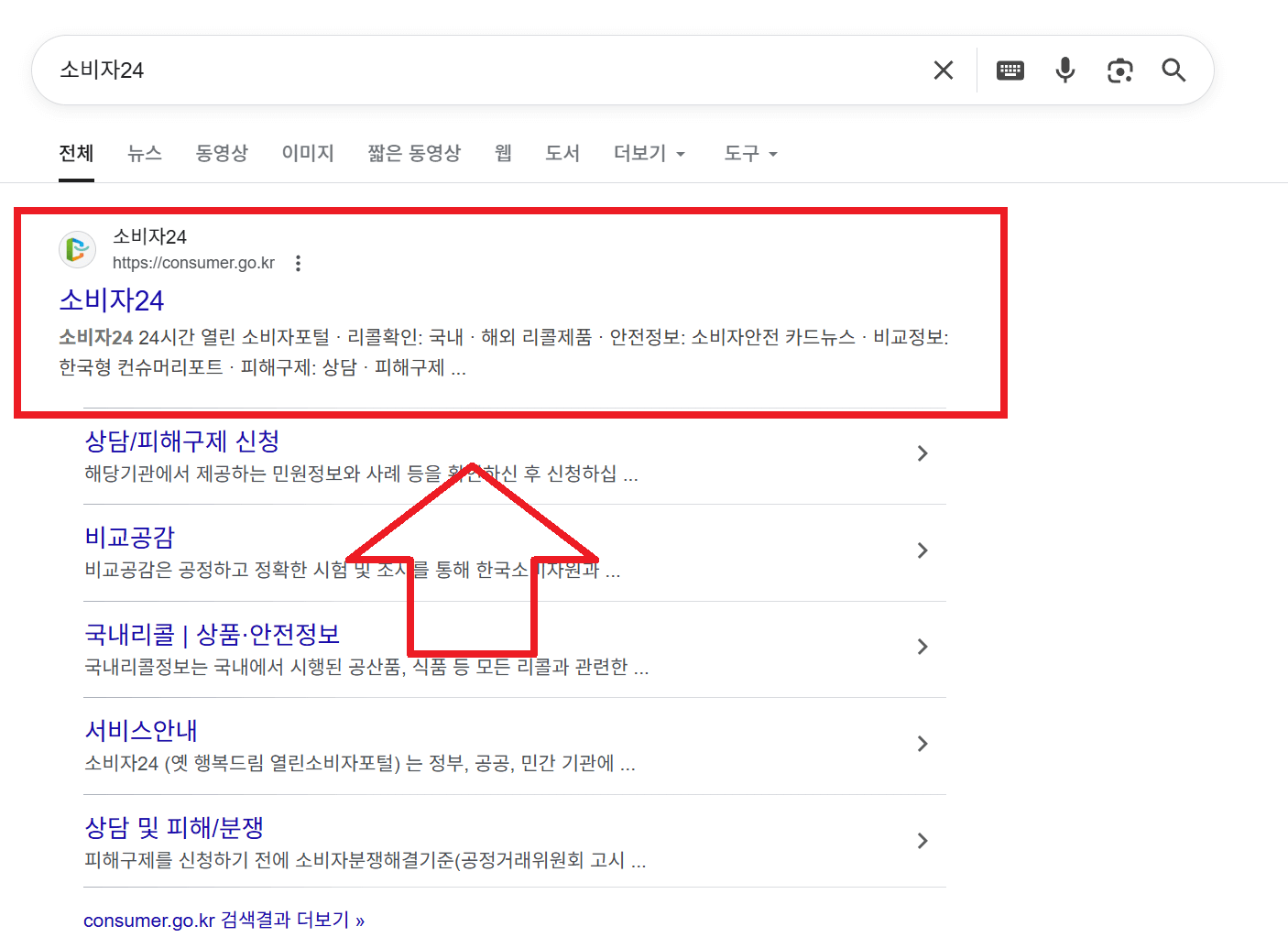Switch to the 이미지 results tab
This screenshot has height=948, width=1288.
[x=308, y=153]
